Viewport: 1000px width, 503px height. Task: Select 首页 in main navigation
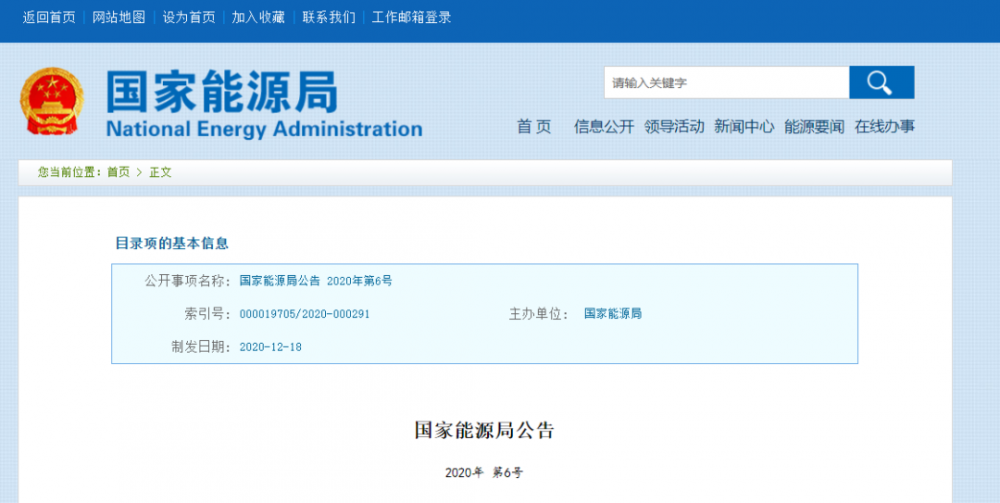coord(534,127)
